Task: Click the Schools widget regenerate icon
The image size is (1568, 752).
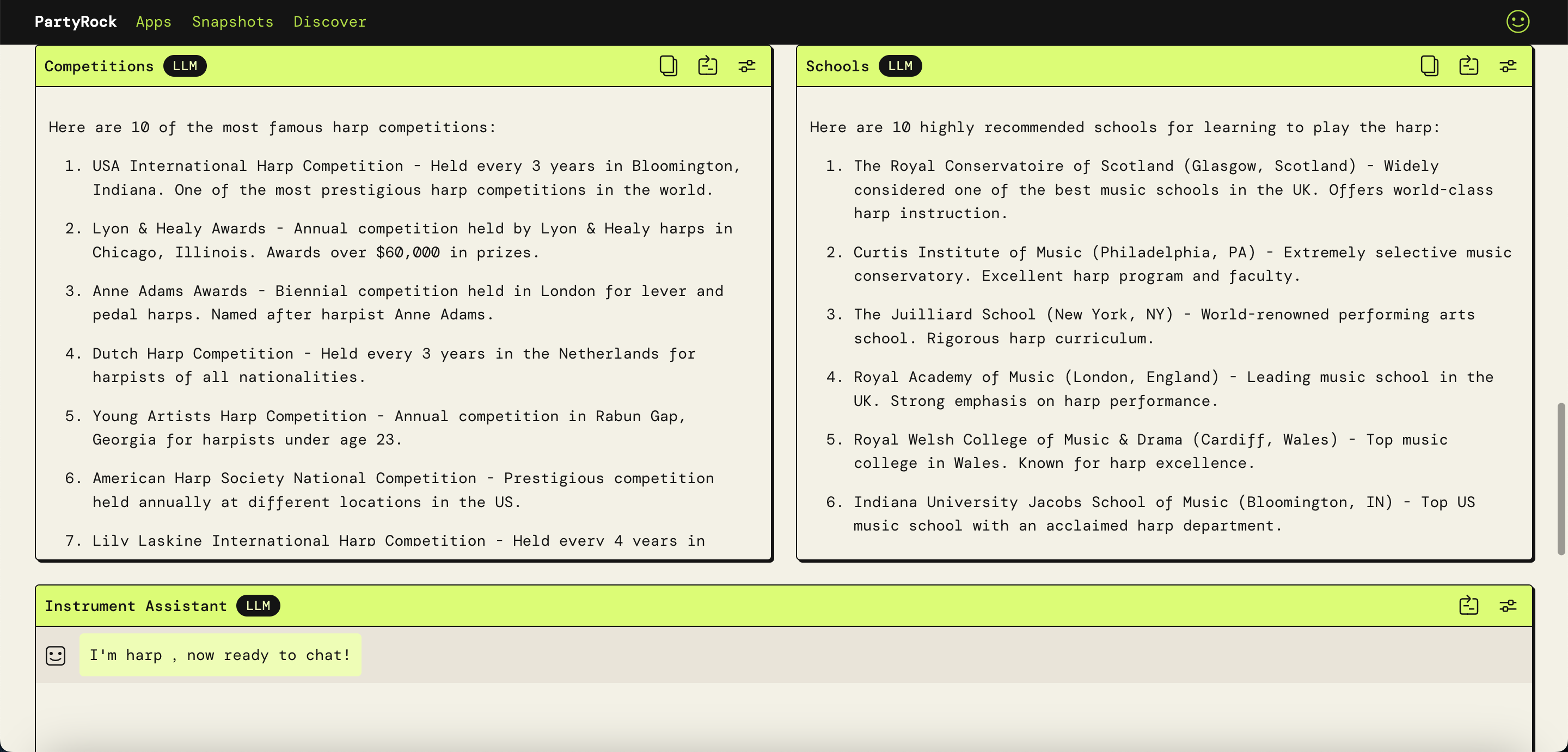Action: [1468, 66]
